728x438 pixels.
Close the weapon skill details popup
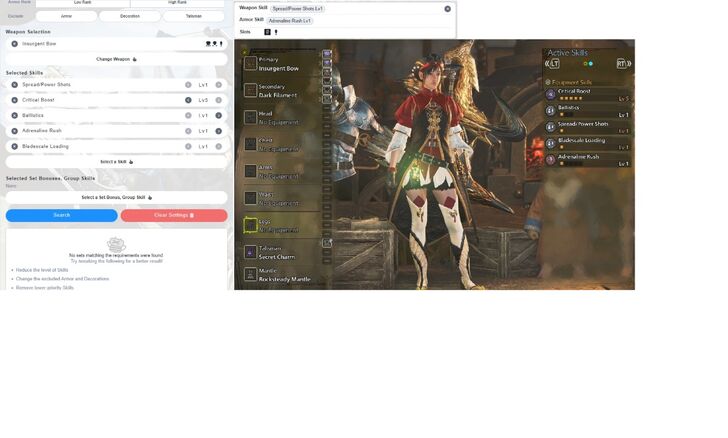point(447,8)
